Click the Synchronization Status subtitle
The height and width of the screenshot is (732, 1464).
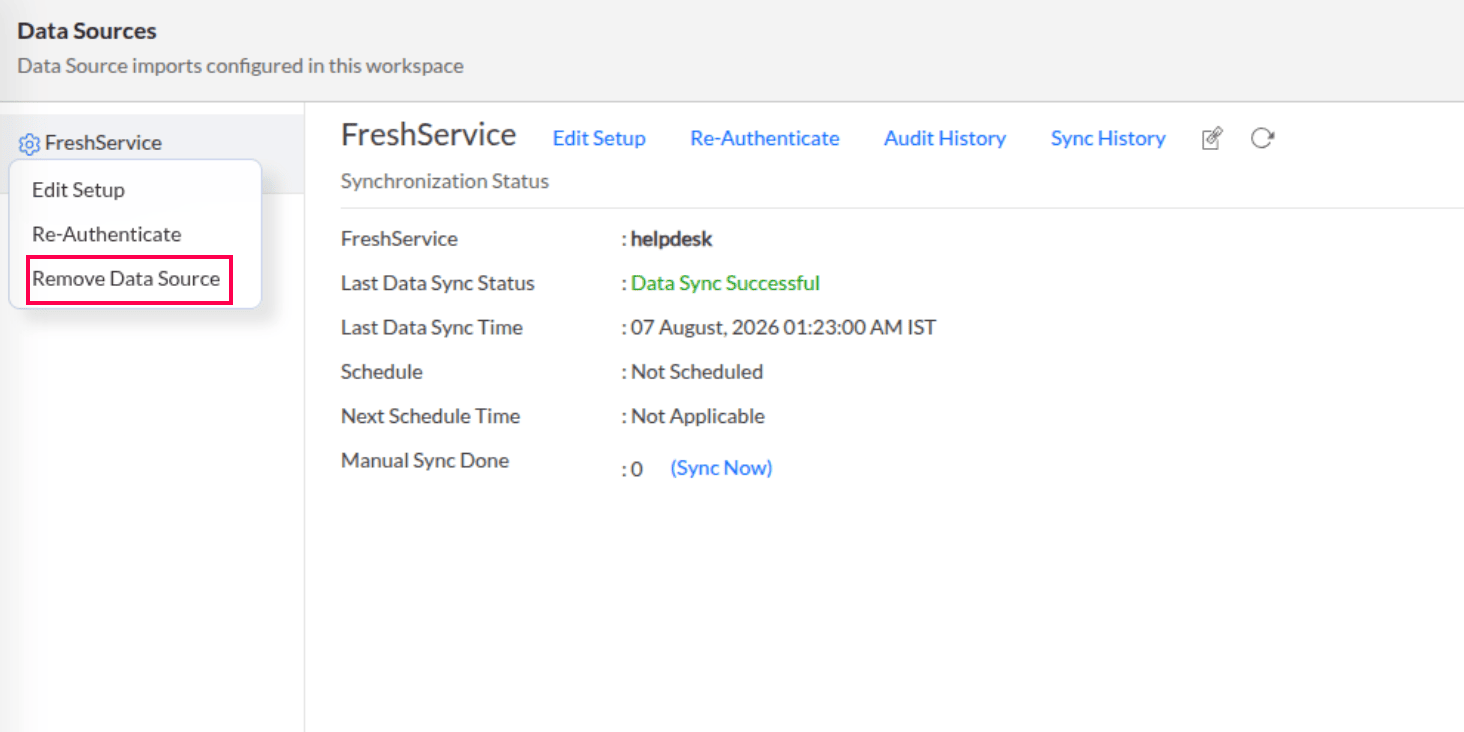445,182
